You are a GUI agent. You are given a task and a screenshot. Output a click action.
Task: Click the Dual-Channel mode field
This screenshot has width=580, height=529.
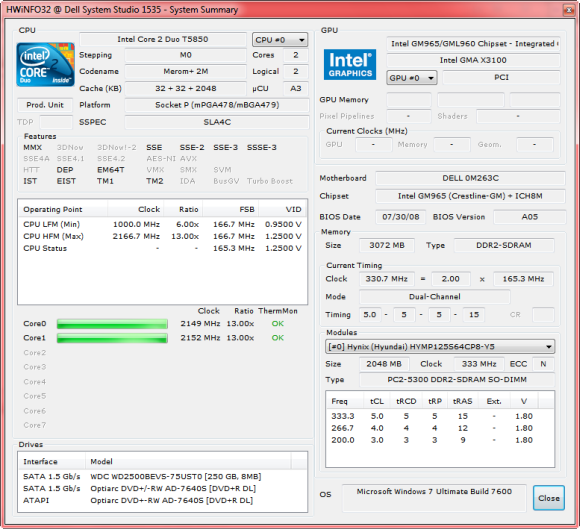coord(435,297)
